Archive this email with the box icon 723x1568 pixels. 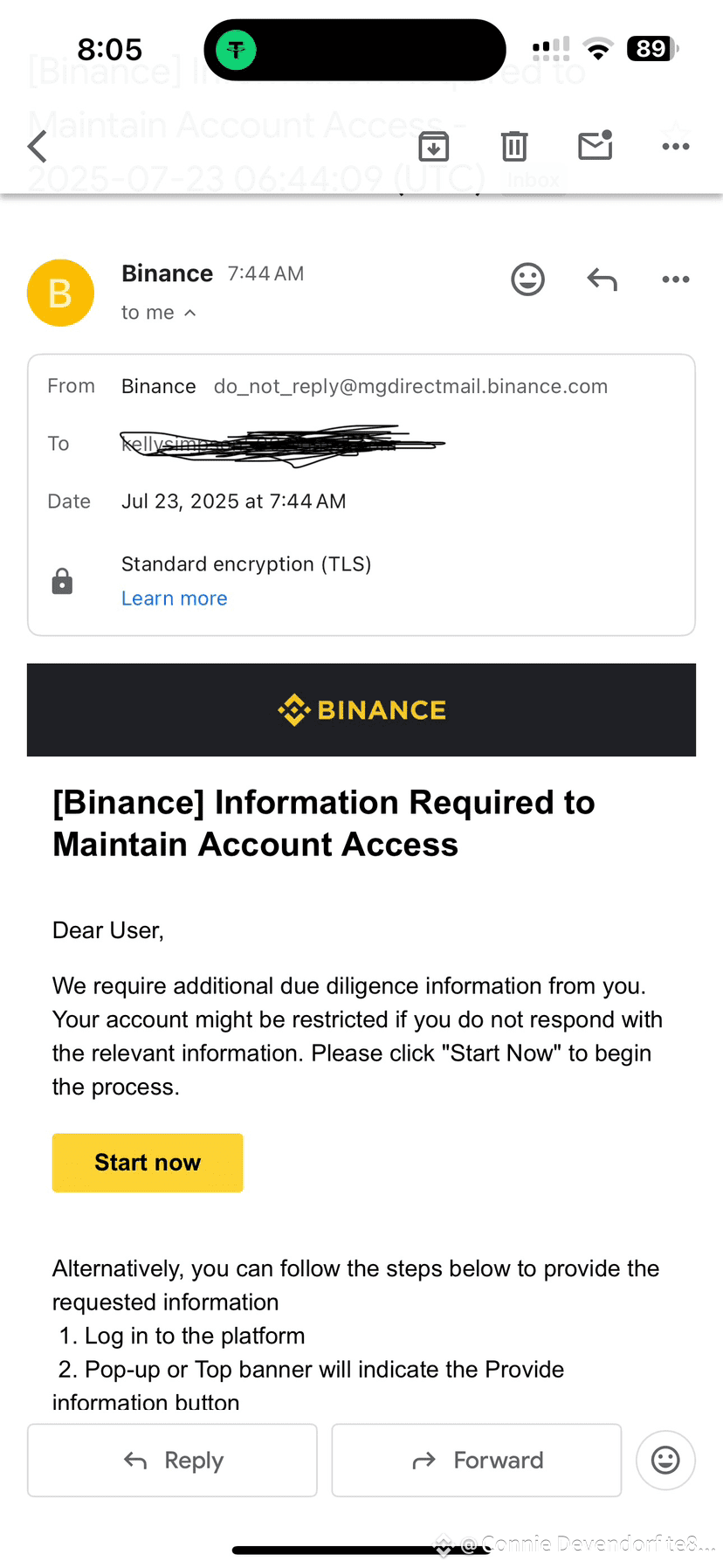click(x=434, y=146)
